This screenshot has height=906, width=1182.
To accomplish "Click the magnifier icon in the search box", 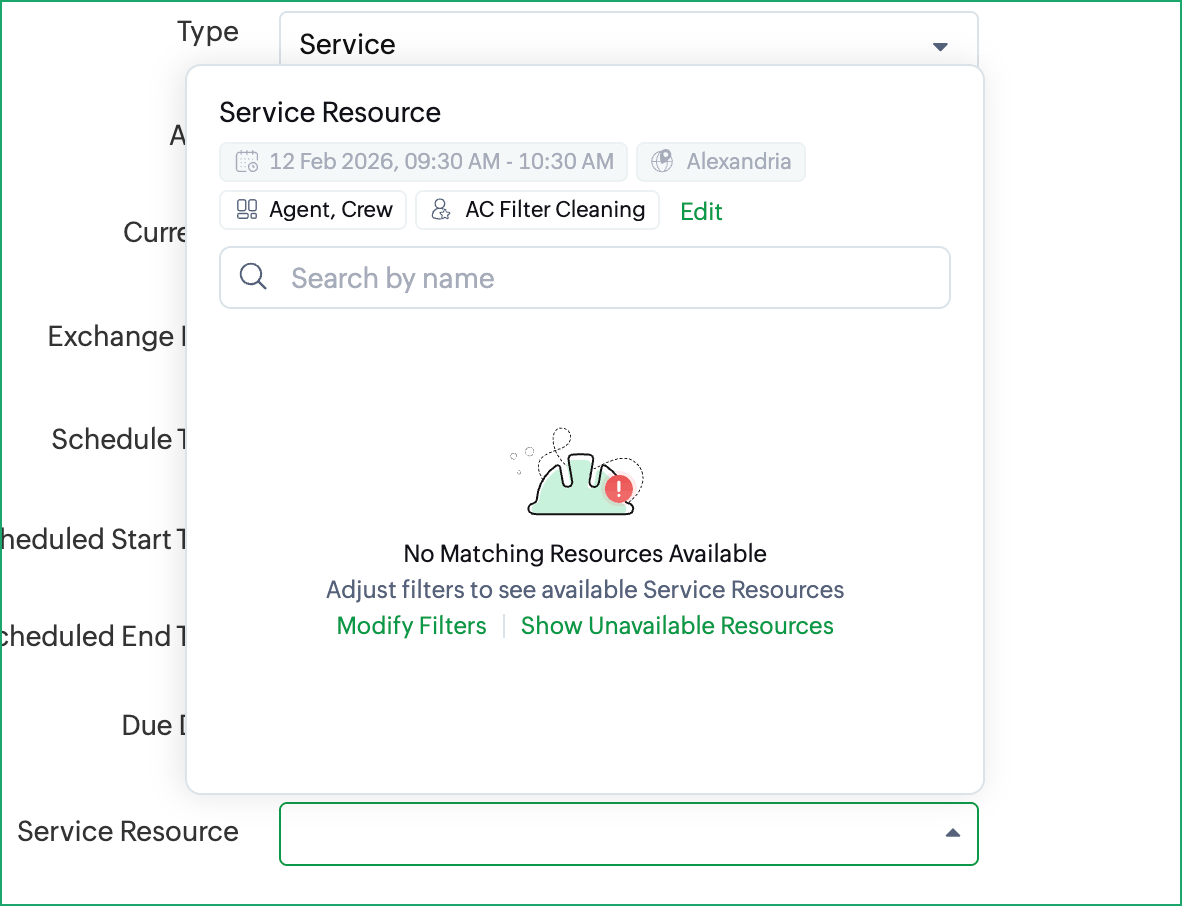I will pyautogui.click(x=254, y=277).
